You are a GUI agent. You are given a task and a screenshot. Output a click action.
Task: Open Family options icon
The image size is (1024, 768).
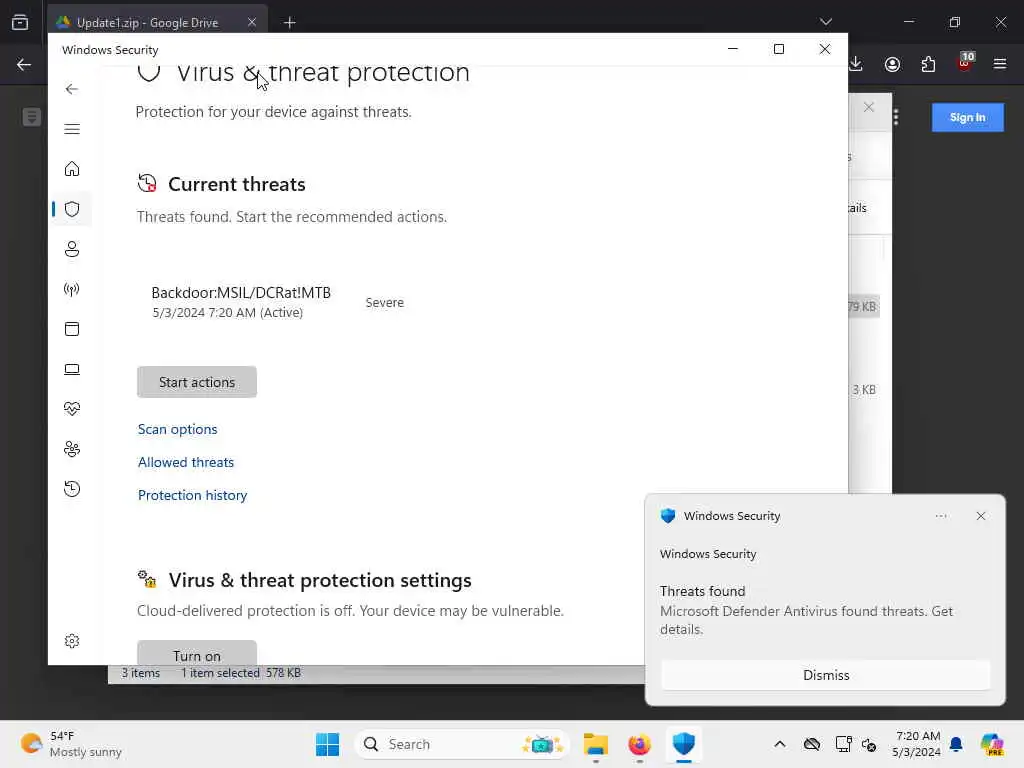(72, 449)
